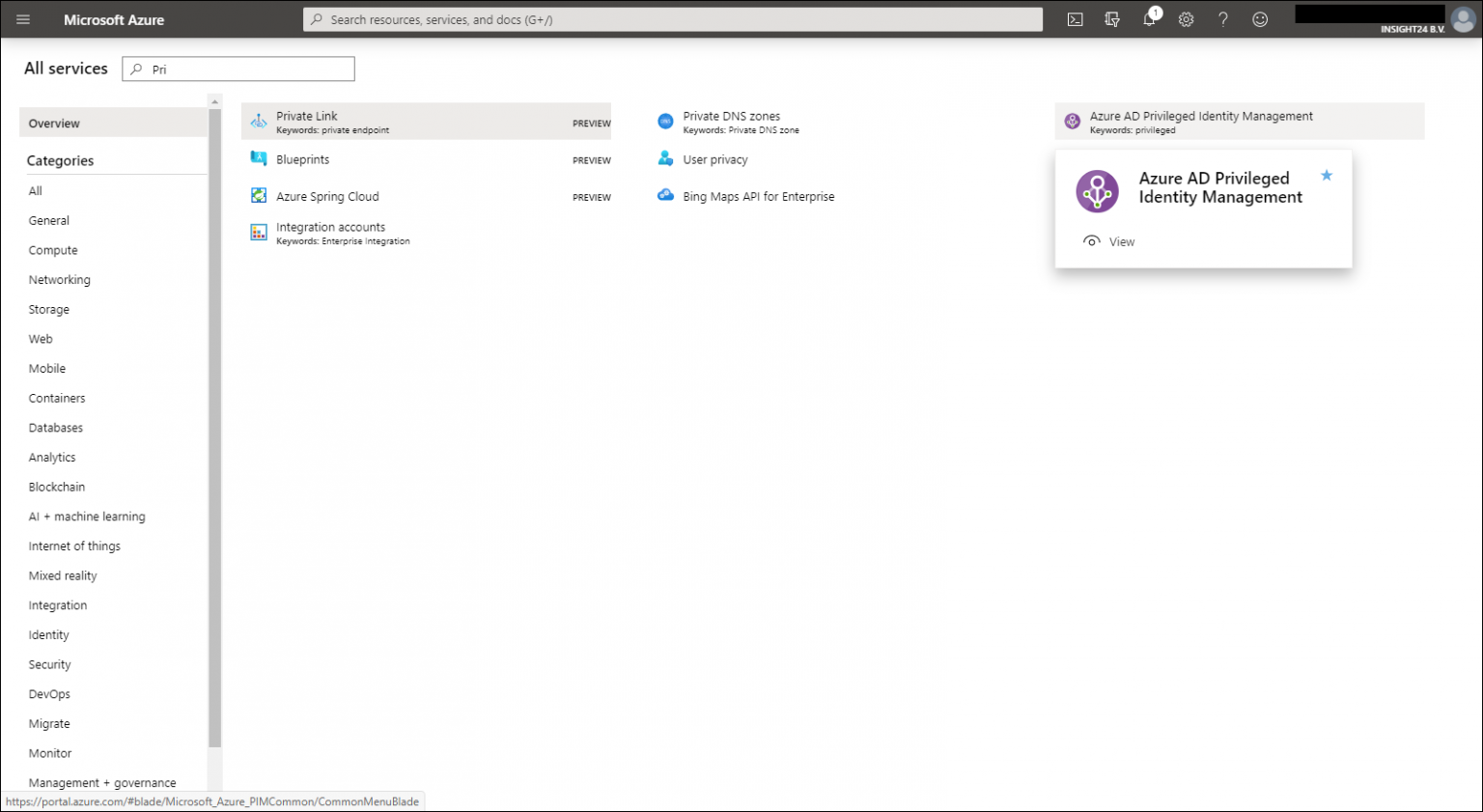Open portal settings with the gear icon

point(1186,18)
